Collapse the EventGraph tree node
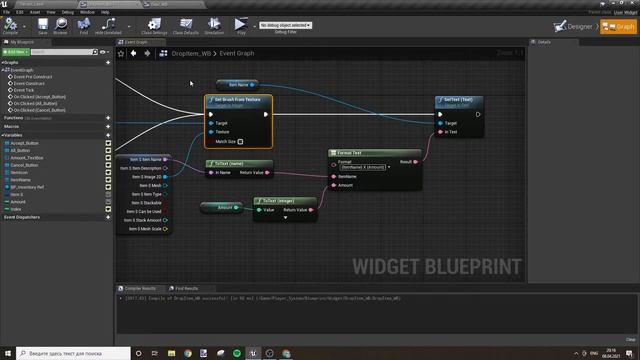Image resolution: width=640 pixels, height=360 pixels. coord(3,70)
